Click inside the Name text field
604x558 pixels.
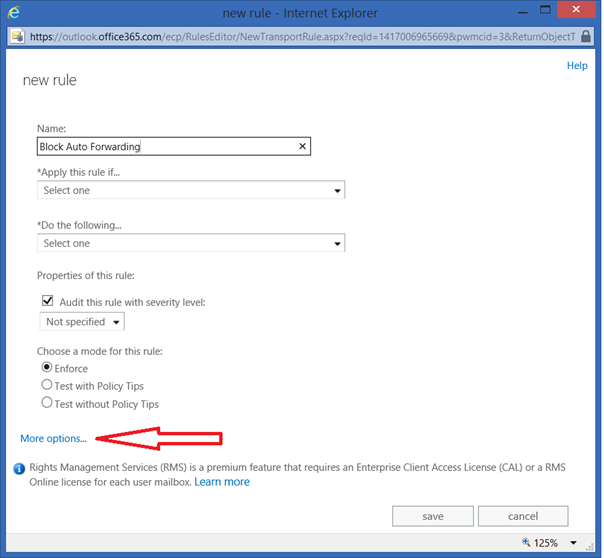click(165, 146)
